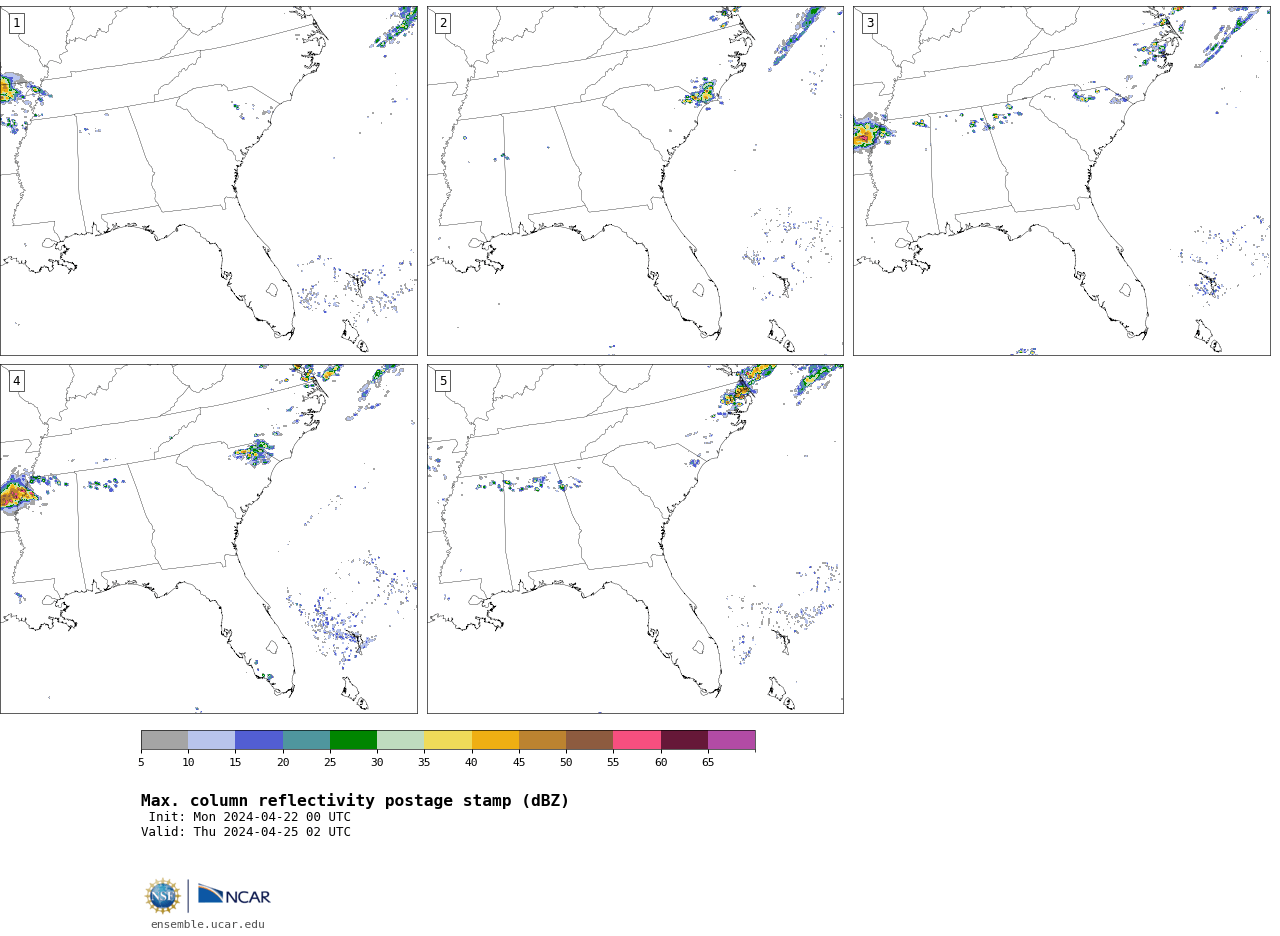Click the colorbar tick label 5
The height and width of the screenshot is (936, 1280).
[x=141, y=763]
